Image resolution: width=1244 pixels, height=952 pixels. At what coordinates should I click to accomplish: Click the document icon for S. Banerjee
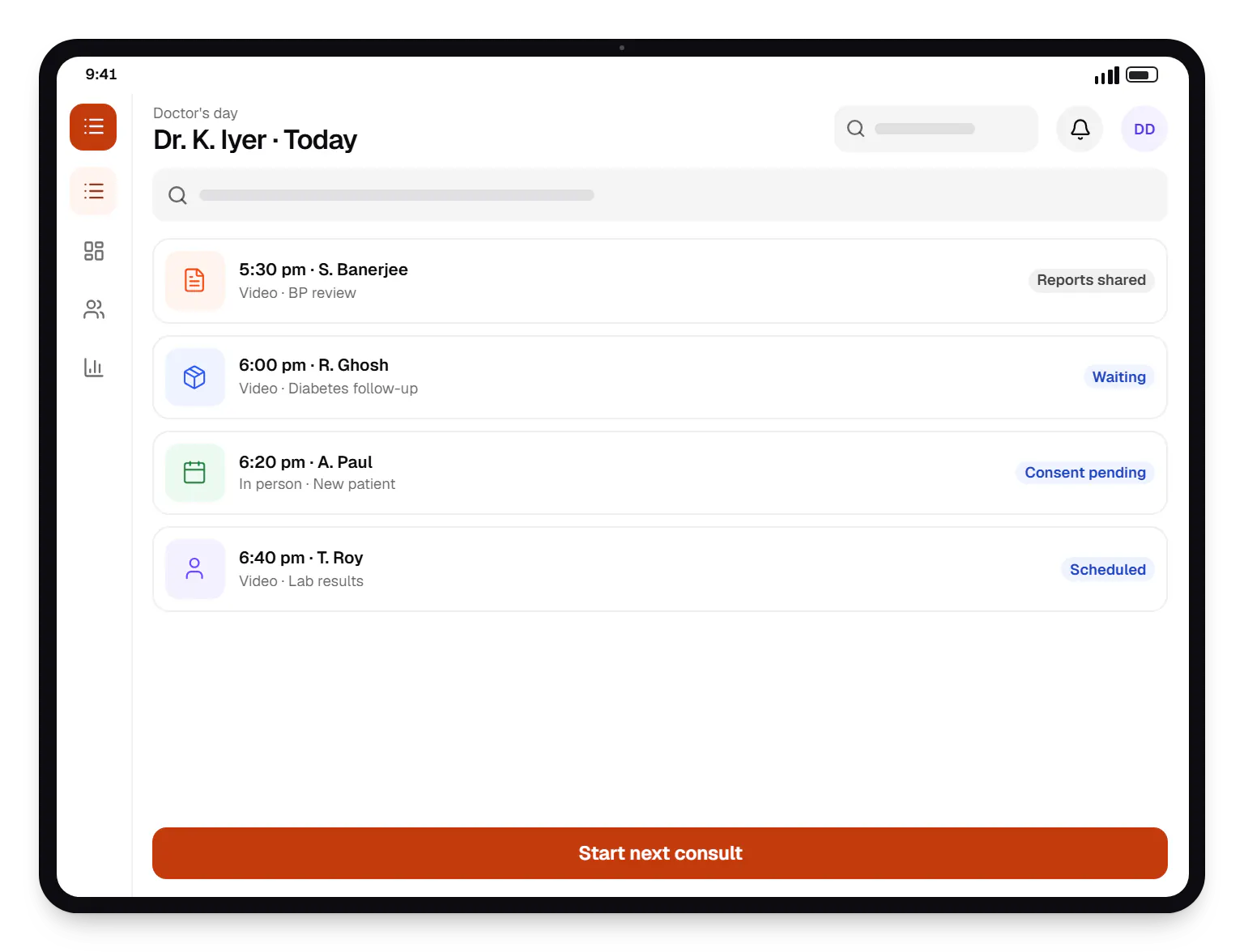click(x=194, y=281)
